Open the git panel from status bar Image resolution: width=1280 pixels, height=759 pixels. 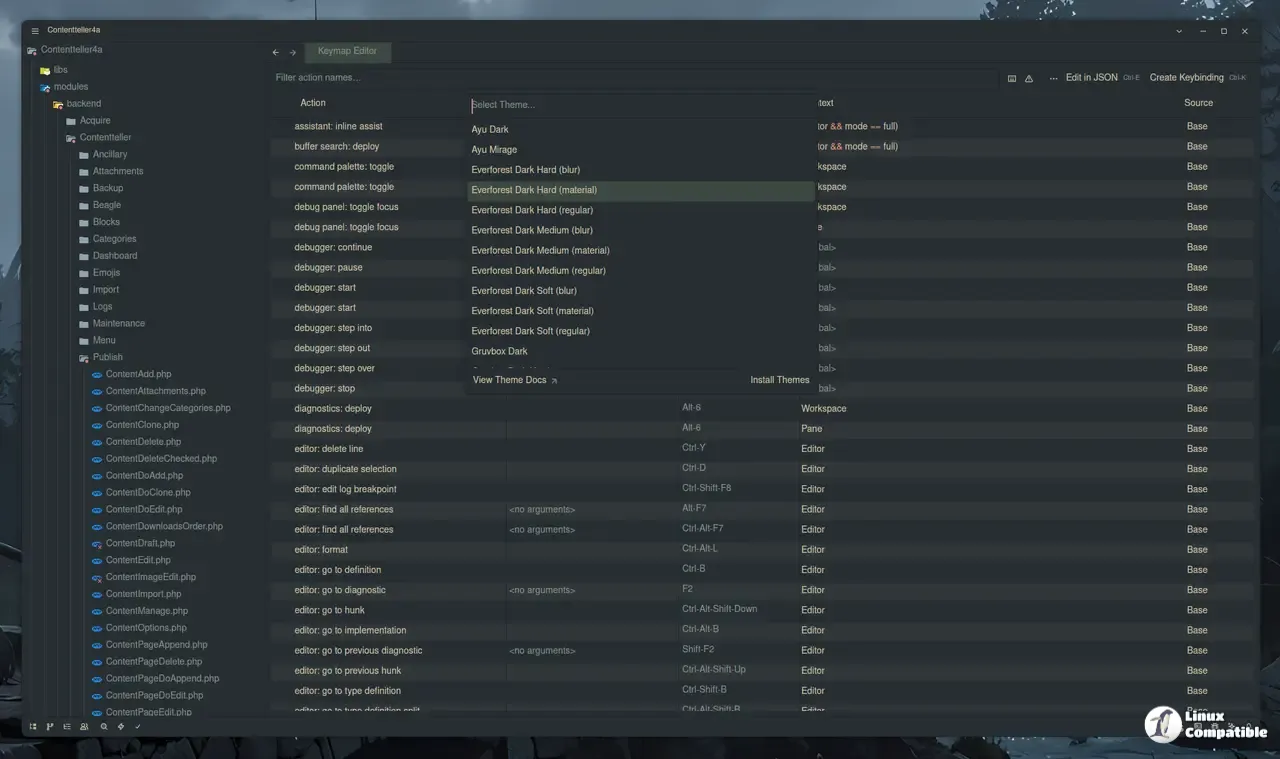(x=50, y=727)
